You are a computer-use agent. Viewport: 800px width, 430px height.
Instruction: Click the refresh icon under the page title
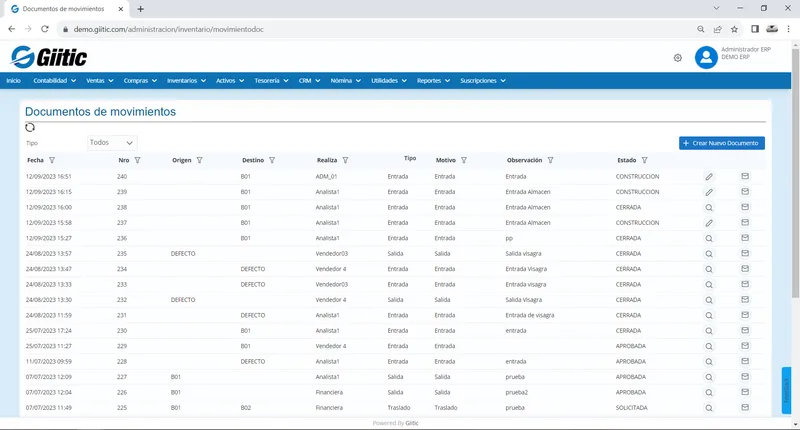[x=30, y=127]
